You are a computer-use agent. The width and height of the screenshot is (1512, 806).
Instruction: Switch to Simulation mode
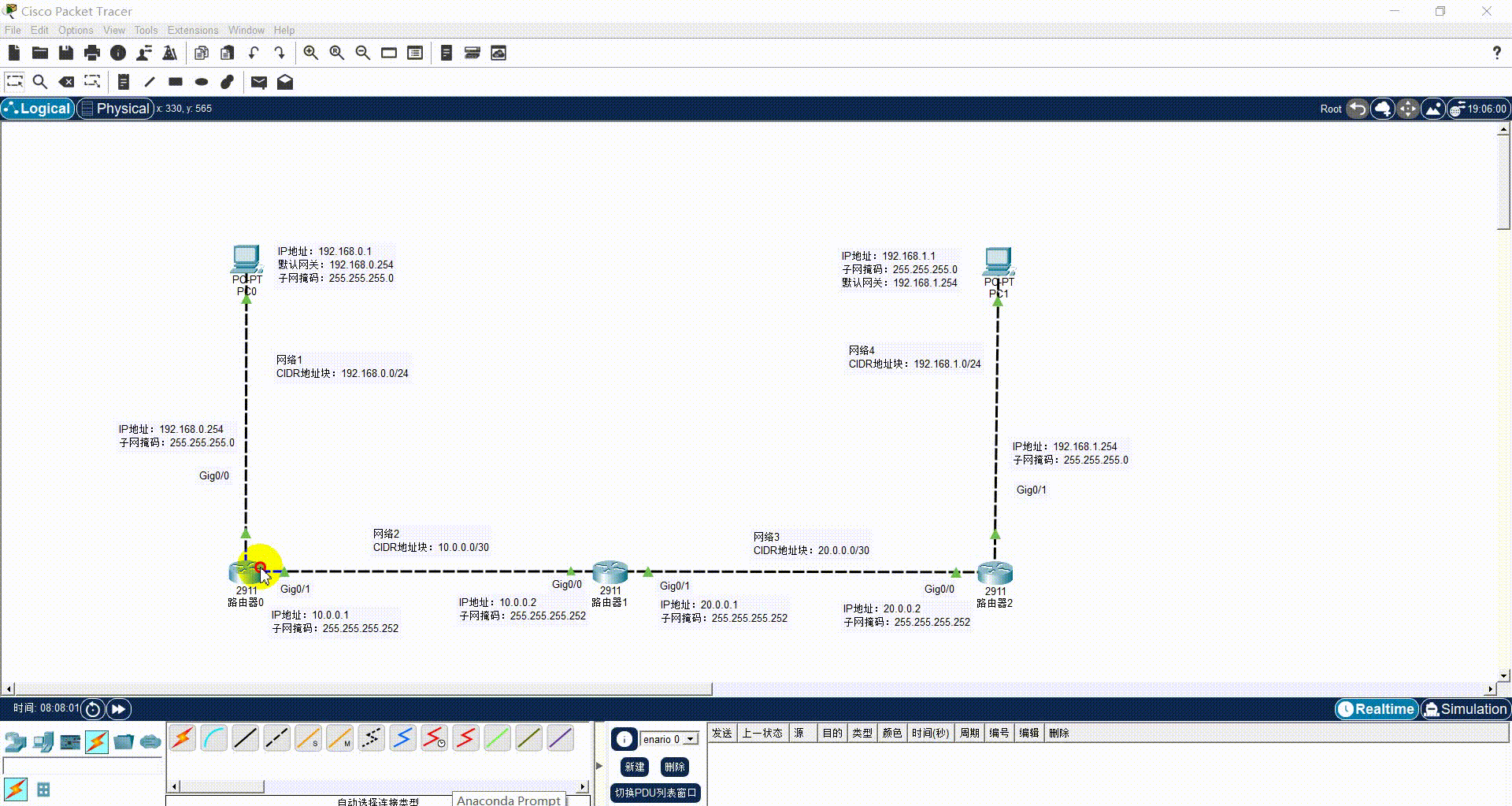[x=1466, y=709]
